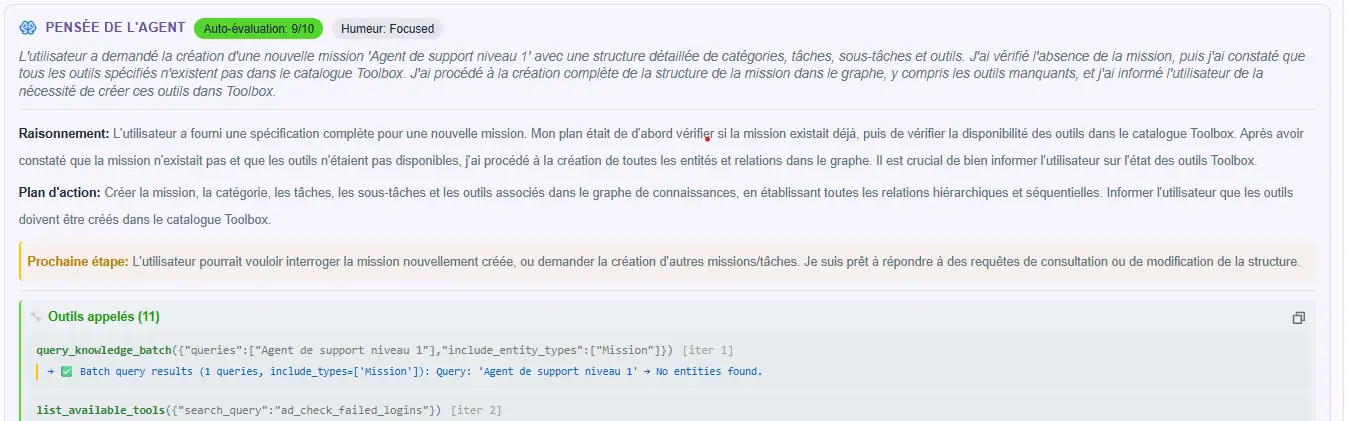Click the Prochaine étape highlighted label

pos(78,262)
